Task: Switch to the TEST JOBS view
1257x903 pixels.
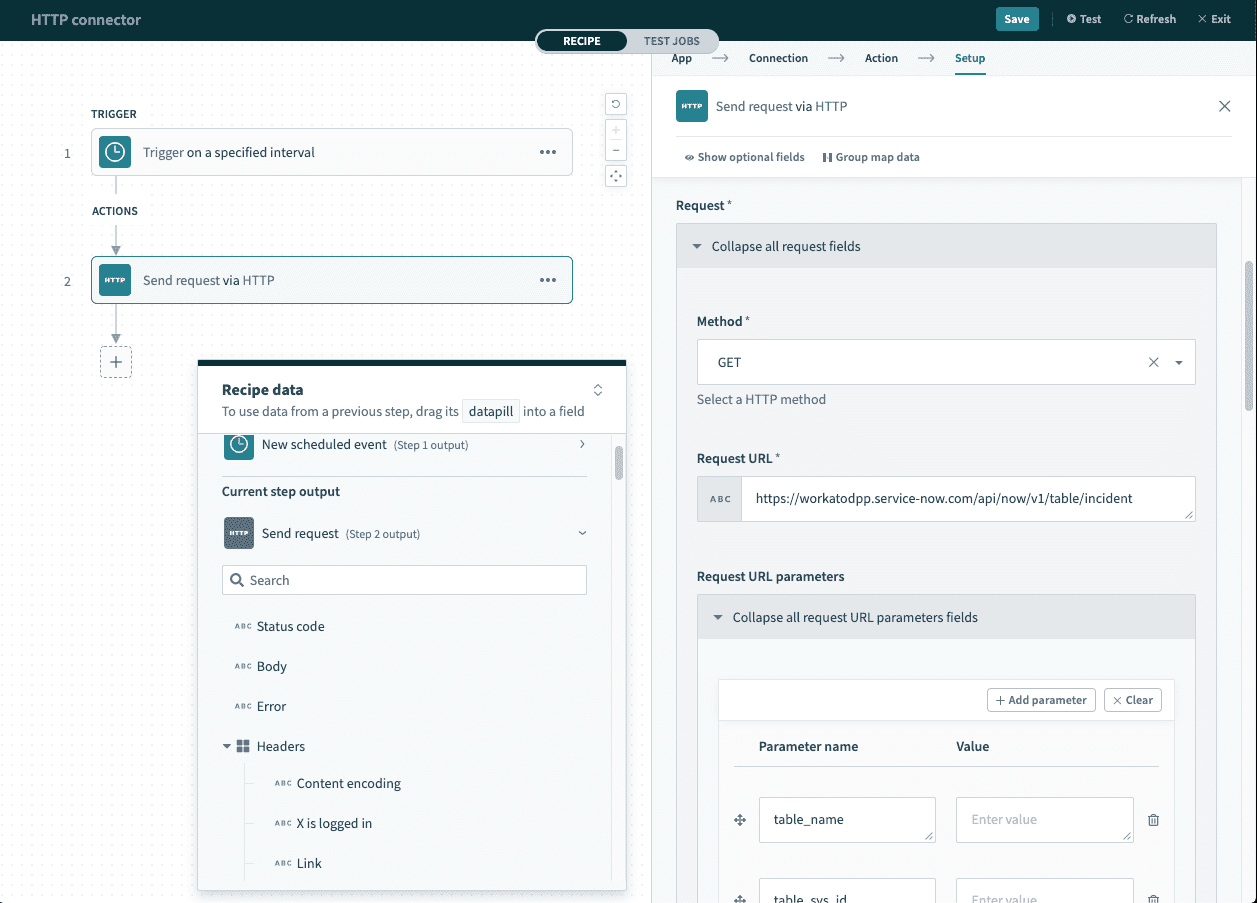Action: (671, 41)
